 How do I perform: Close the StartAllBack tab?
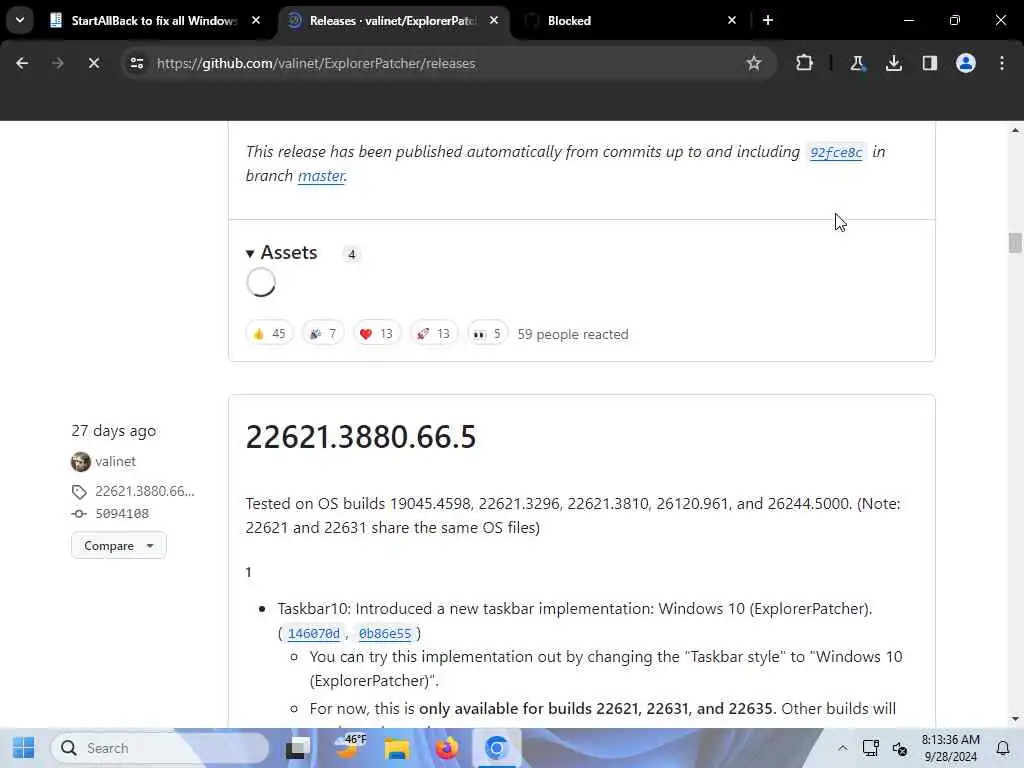coord(256,20)
